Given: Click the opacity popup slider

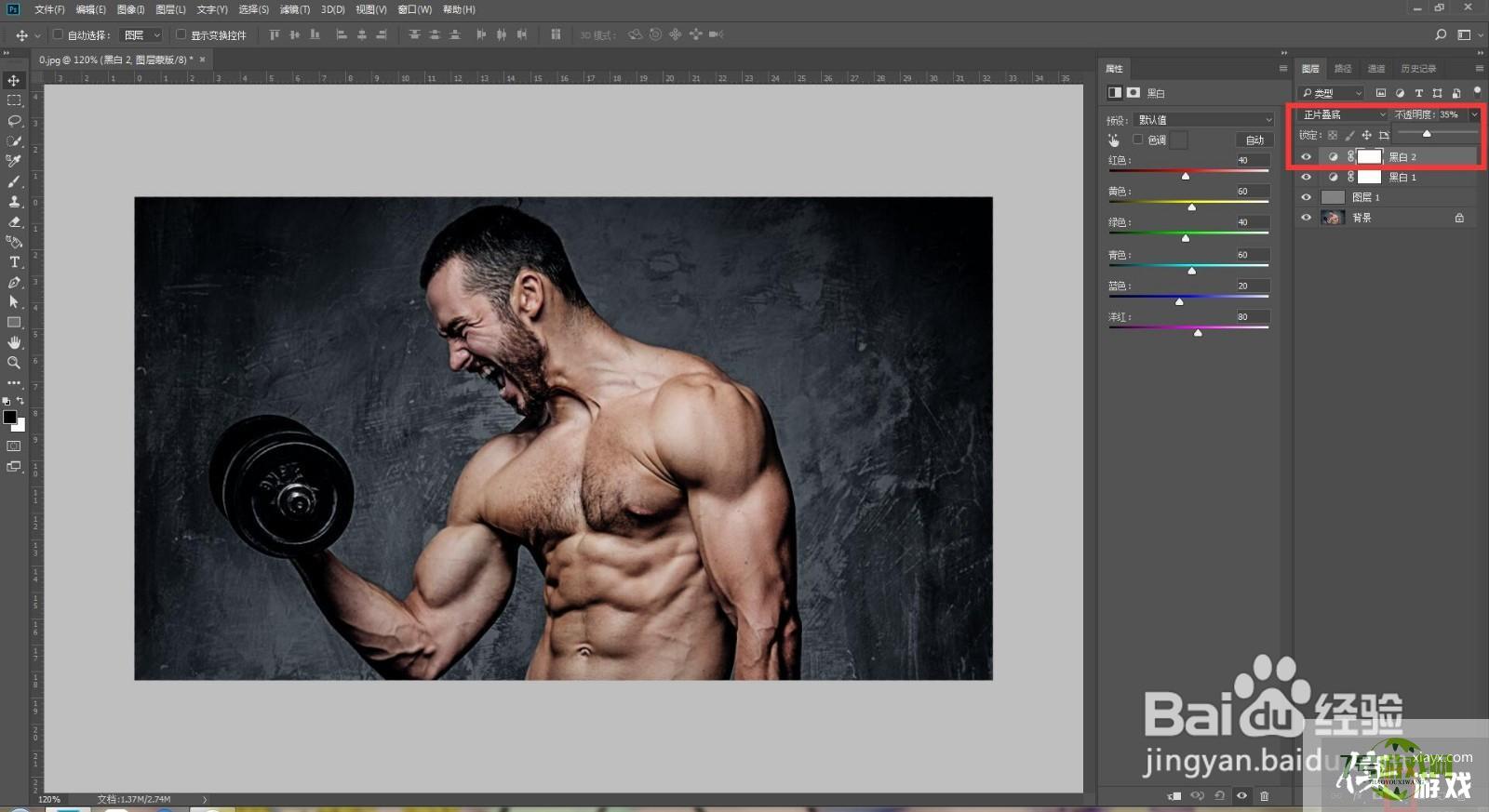Looking at the screenshot, I should pyautogui.click(x=1437, y=133).
